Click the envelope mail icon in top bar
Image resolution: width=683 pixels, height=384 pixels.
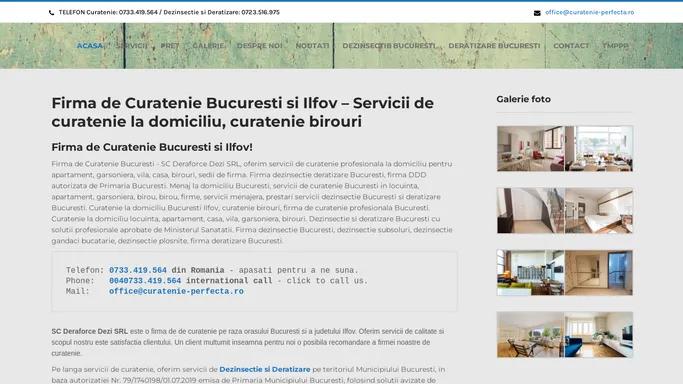coord(537,13)
